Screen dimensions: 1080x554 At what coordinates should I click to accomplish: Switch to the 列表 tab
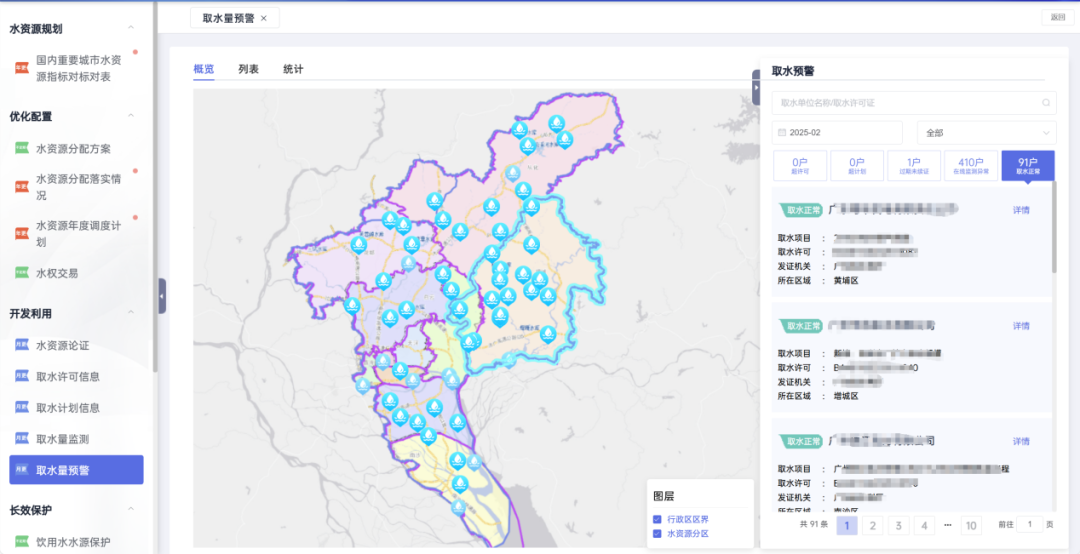pyautogui.click(x=248, y=69)
